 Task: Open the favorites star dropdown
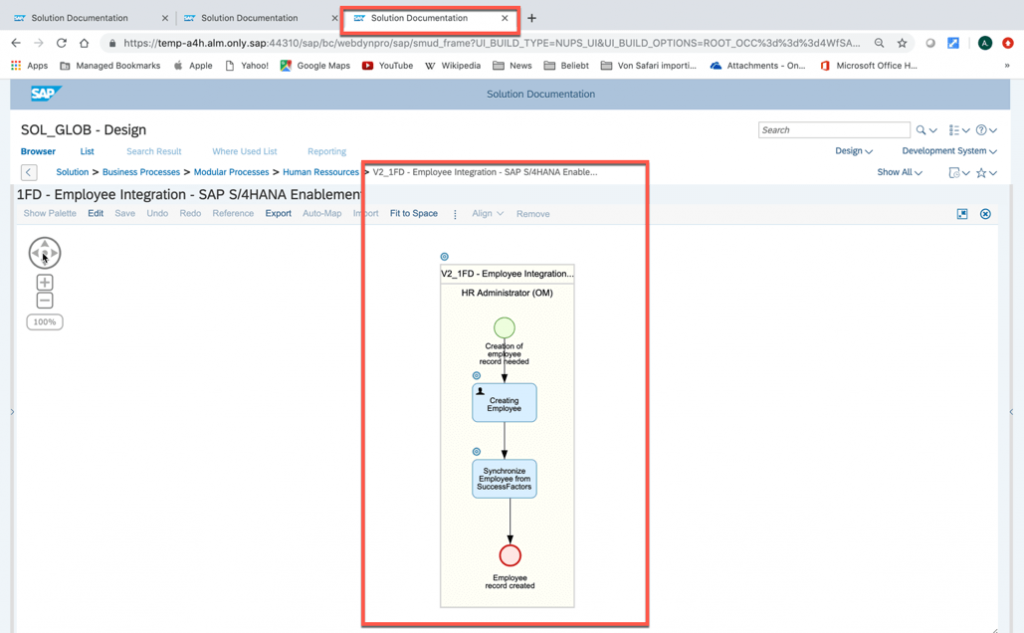[x=986, y=172]
